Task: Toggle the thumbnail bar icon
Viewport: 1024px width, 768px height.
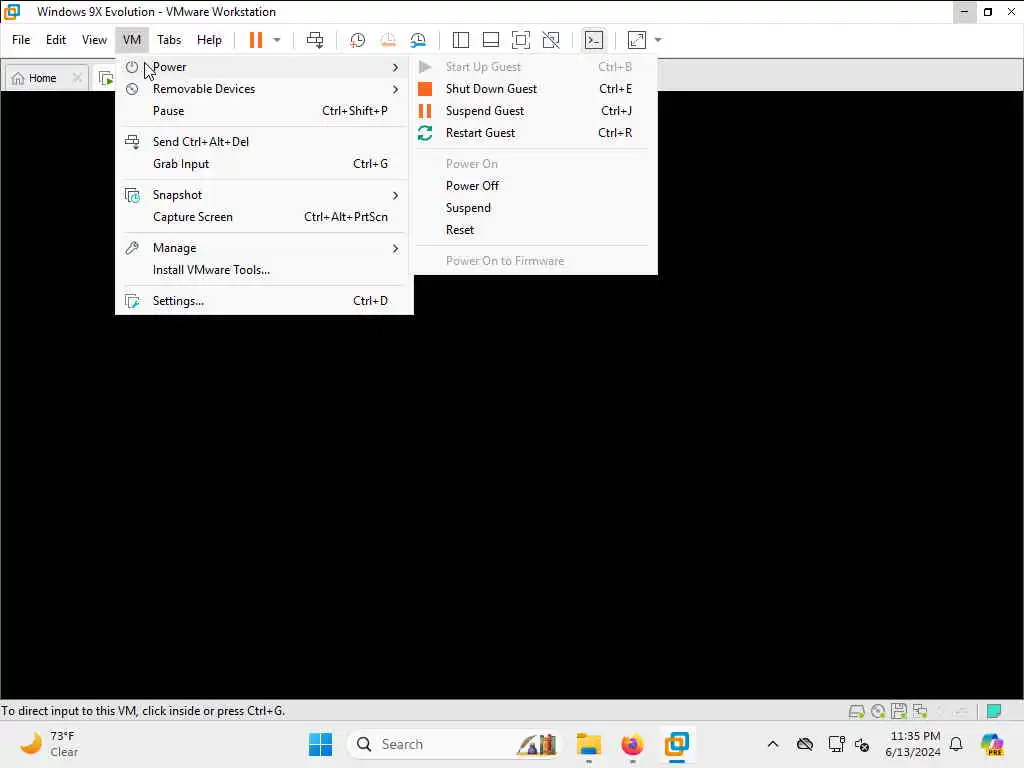Action: 490,40
